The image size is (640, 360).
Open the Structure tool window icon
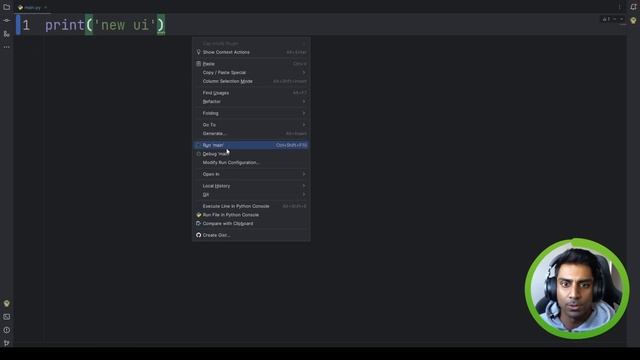tap(7, 34)
